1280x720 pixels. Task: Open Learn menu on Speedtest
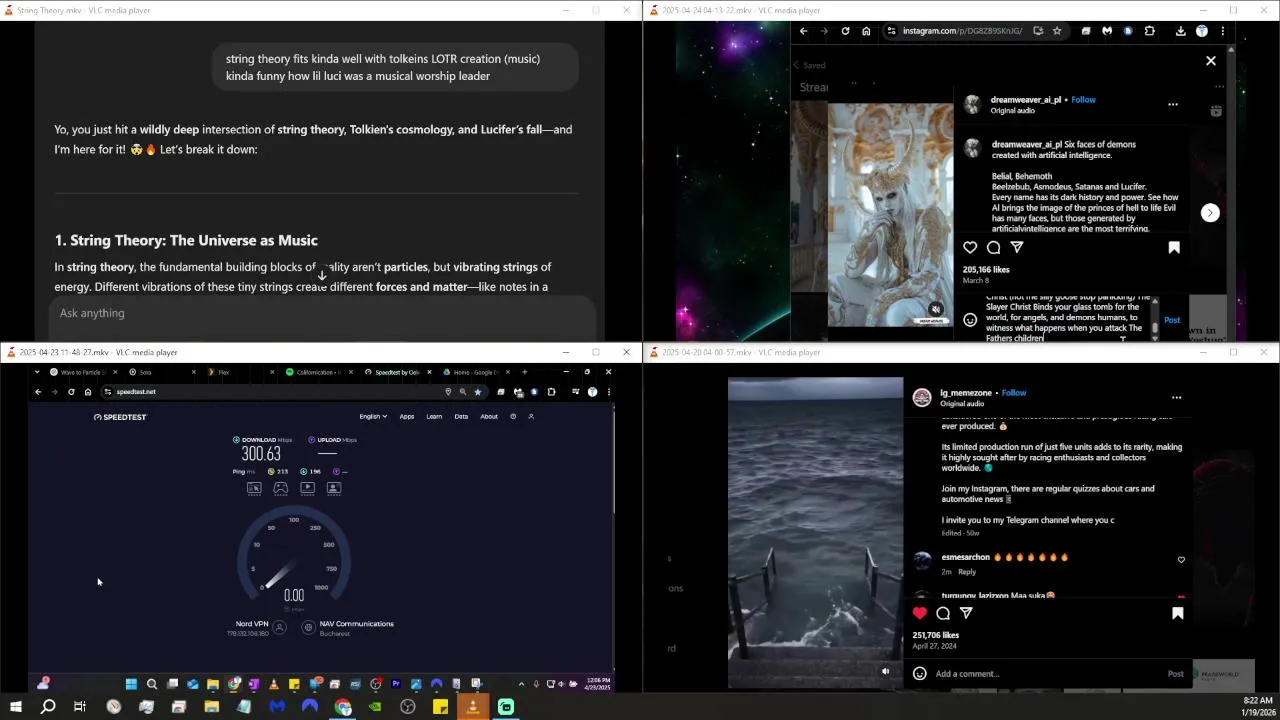[x=434, y=417]
